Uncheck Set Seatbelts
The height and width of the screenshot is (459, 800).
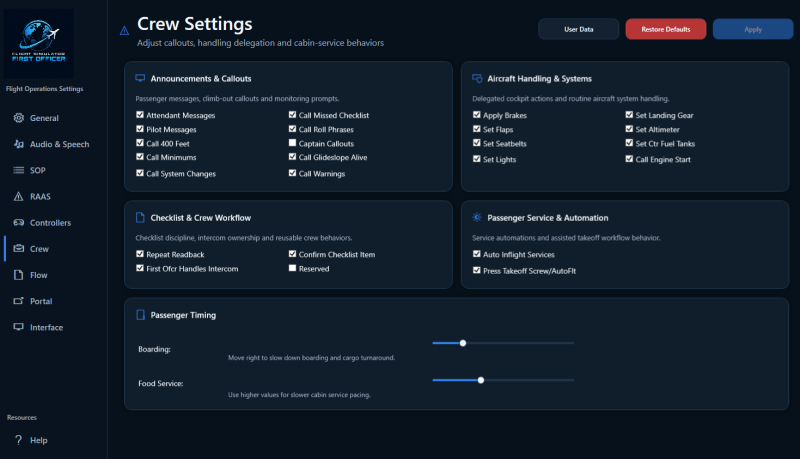click(x=477, y=143)
